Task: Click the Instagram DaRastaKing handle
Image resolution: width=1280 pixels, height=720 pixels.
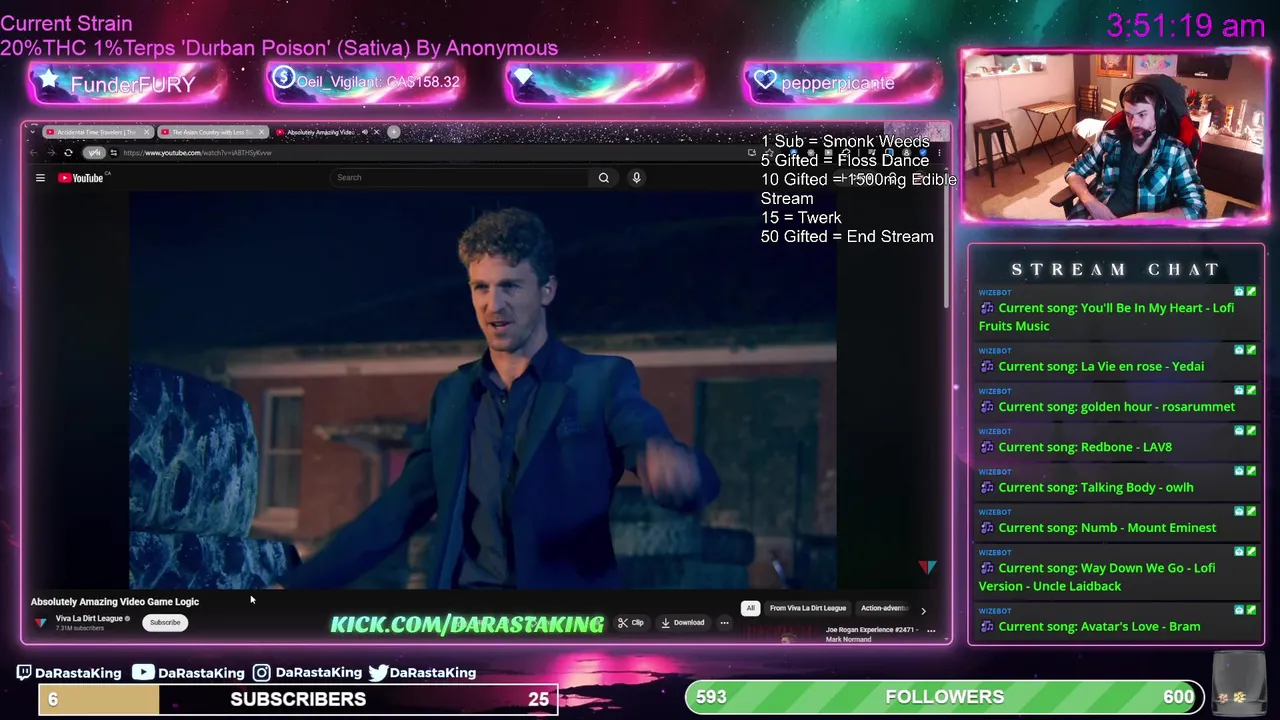Action: coord(307,673)
